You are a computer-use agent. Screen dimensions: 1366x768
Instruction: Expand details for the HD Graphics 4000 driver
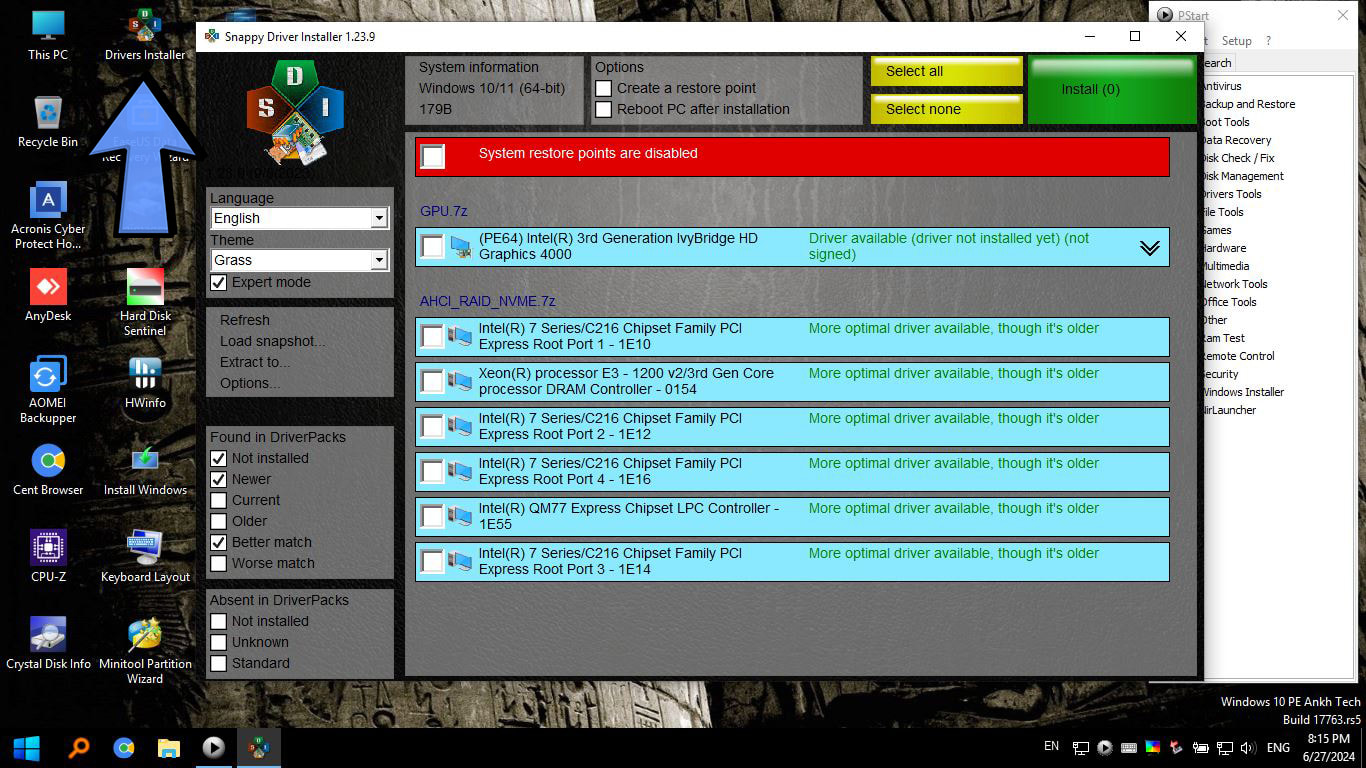coord(1148,246)
